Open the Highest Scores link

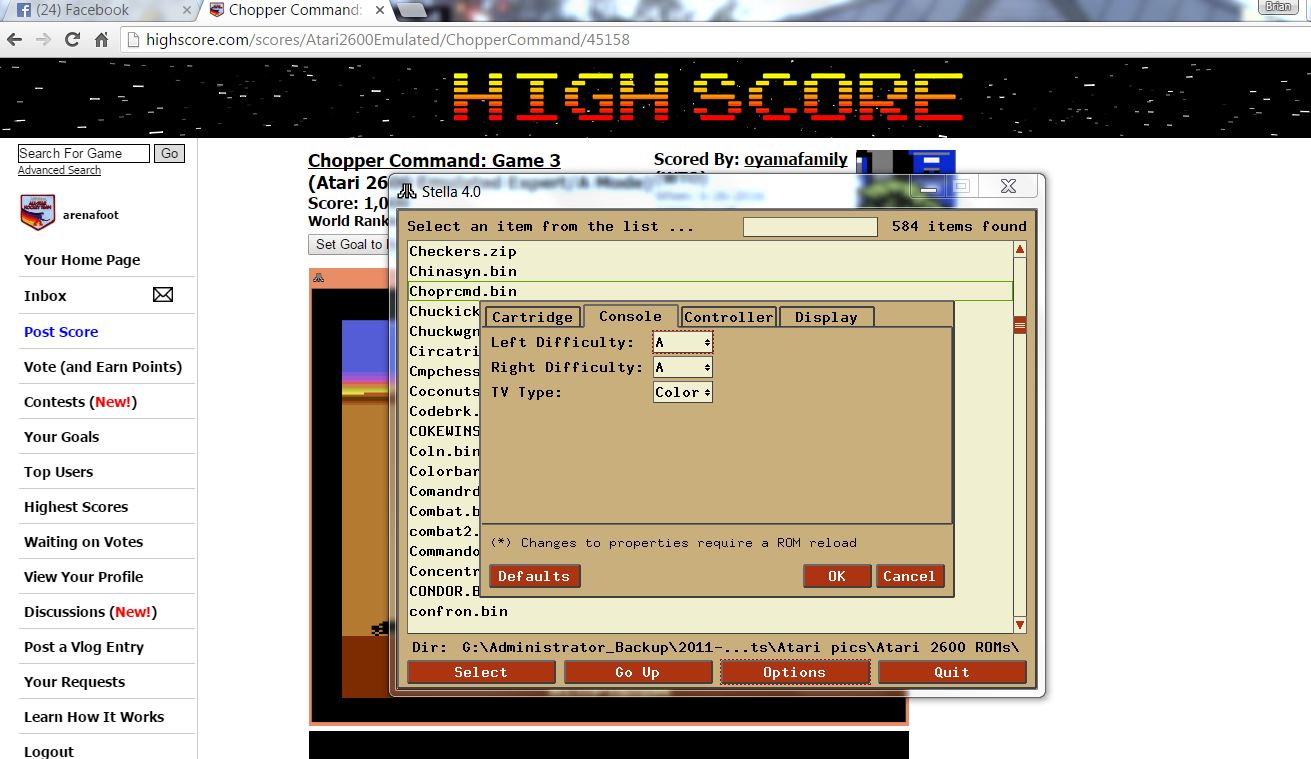click(x=76, y=507)
